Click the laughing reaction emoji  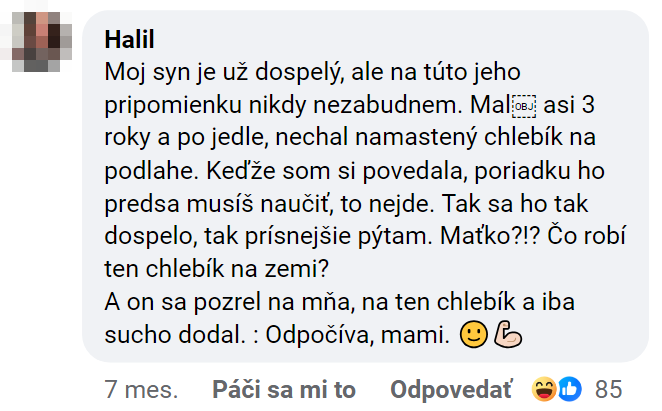point(545,388)
